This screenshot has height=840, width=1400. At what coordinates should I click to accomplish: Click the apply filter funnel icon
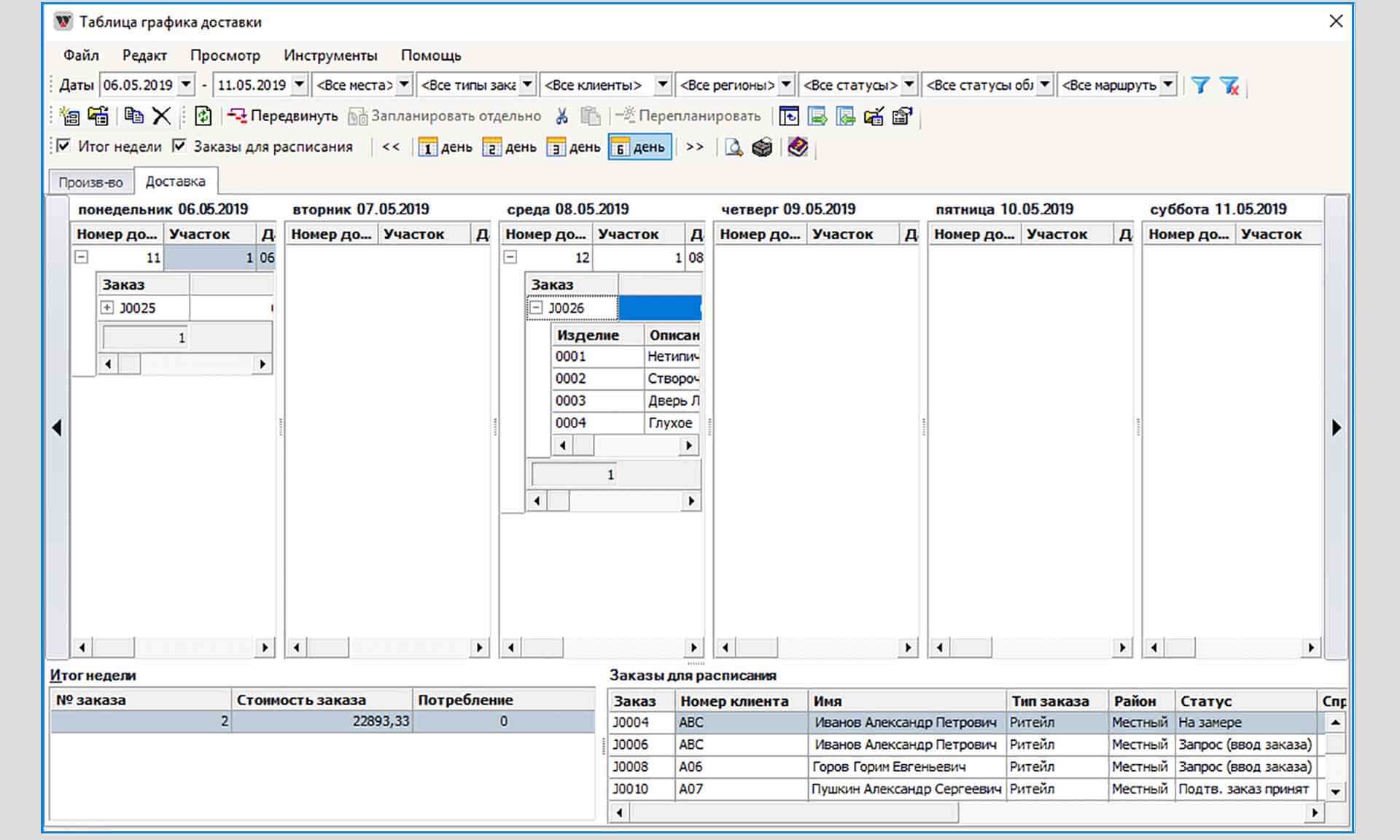1200,85
